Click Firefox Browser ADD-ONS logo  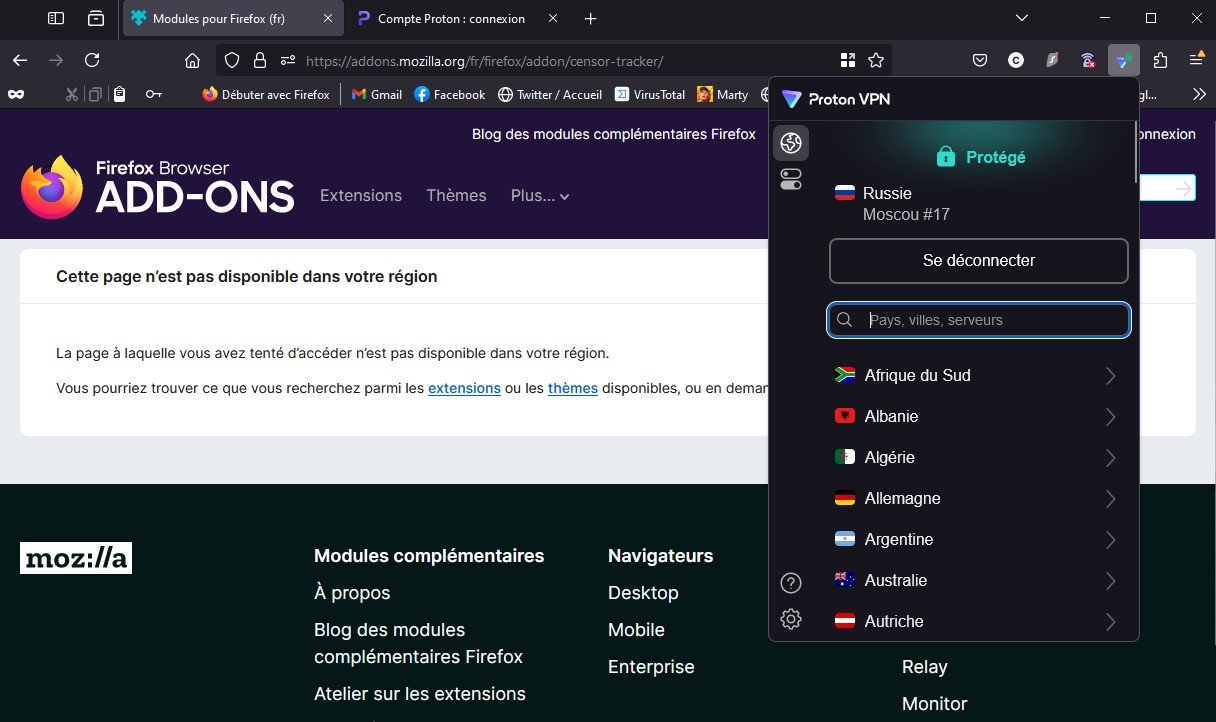(x=158, y=187)
